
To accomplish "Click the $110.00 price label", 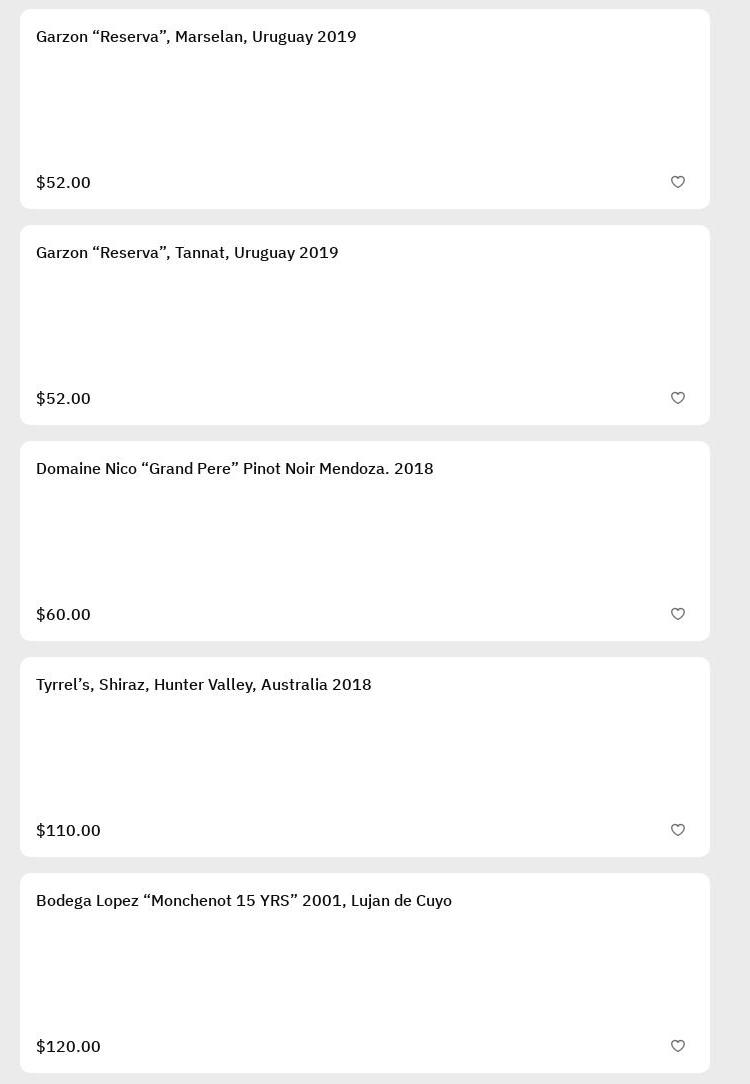I will [x=68, y=831].
